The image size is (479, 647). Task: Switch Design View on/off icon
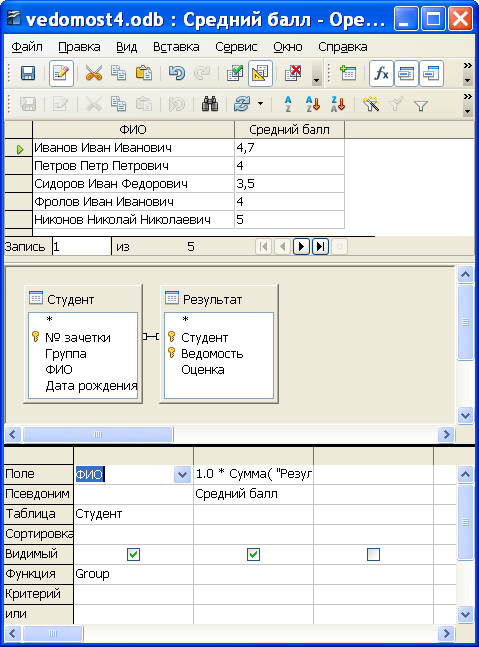click(x=260, y=73)
